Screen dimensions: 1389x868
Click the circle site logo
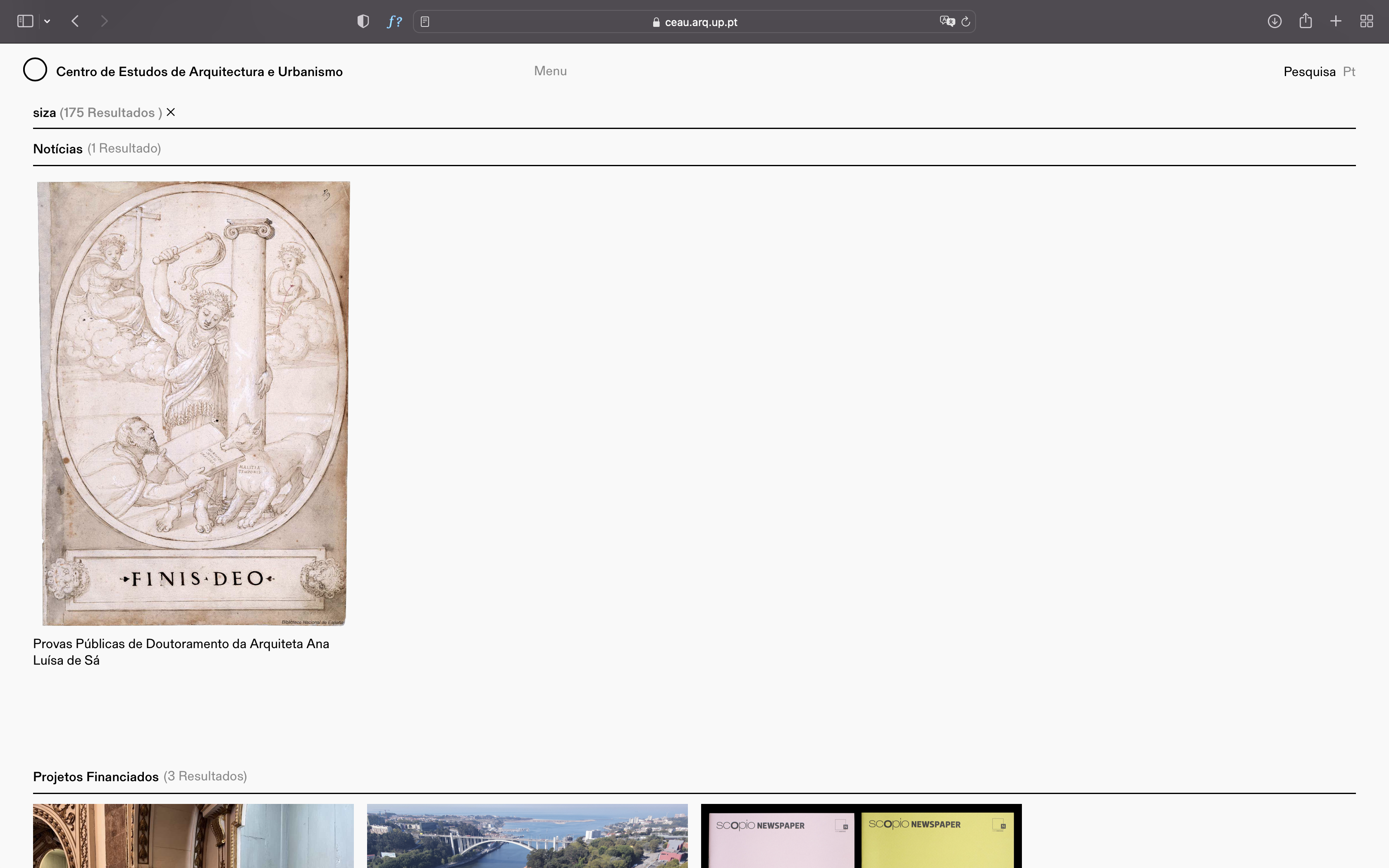(35, 69)
